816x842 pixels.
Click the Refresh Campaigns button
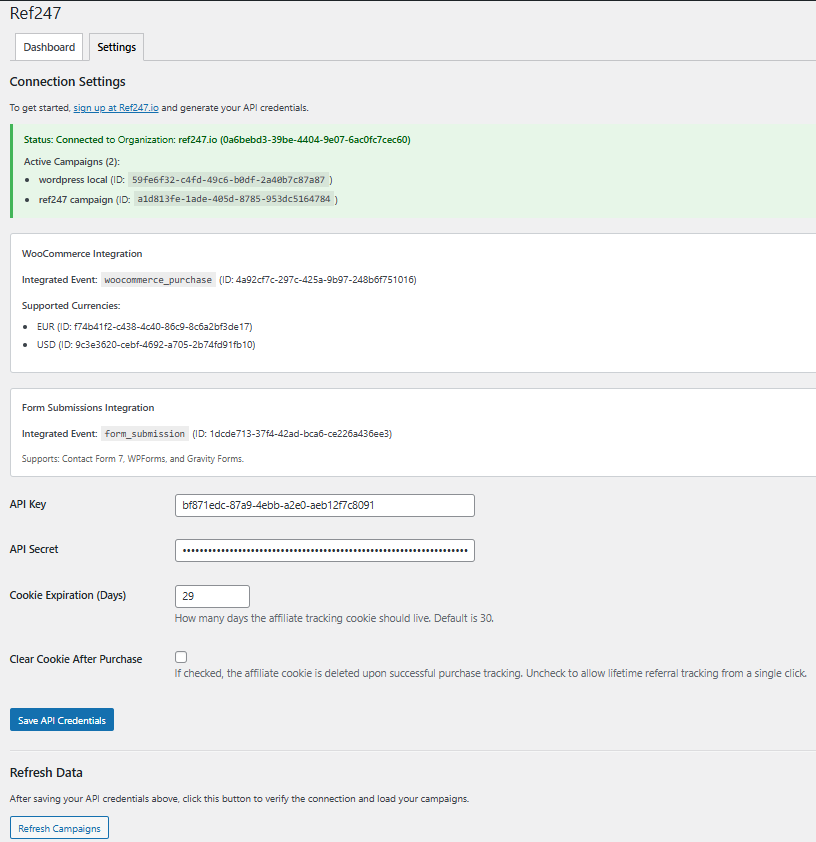[x=58, y=827]
